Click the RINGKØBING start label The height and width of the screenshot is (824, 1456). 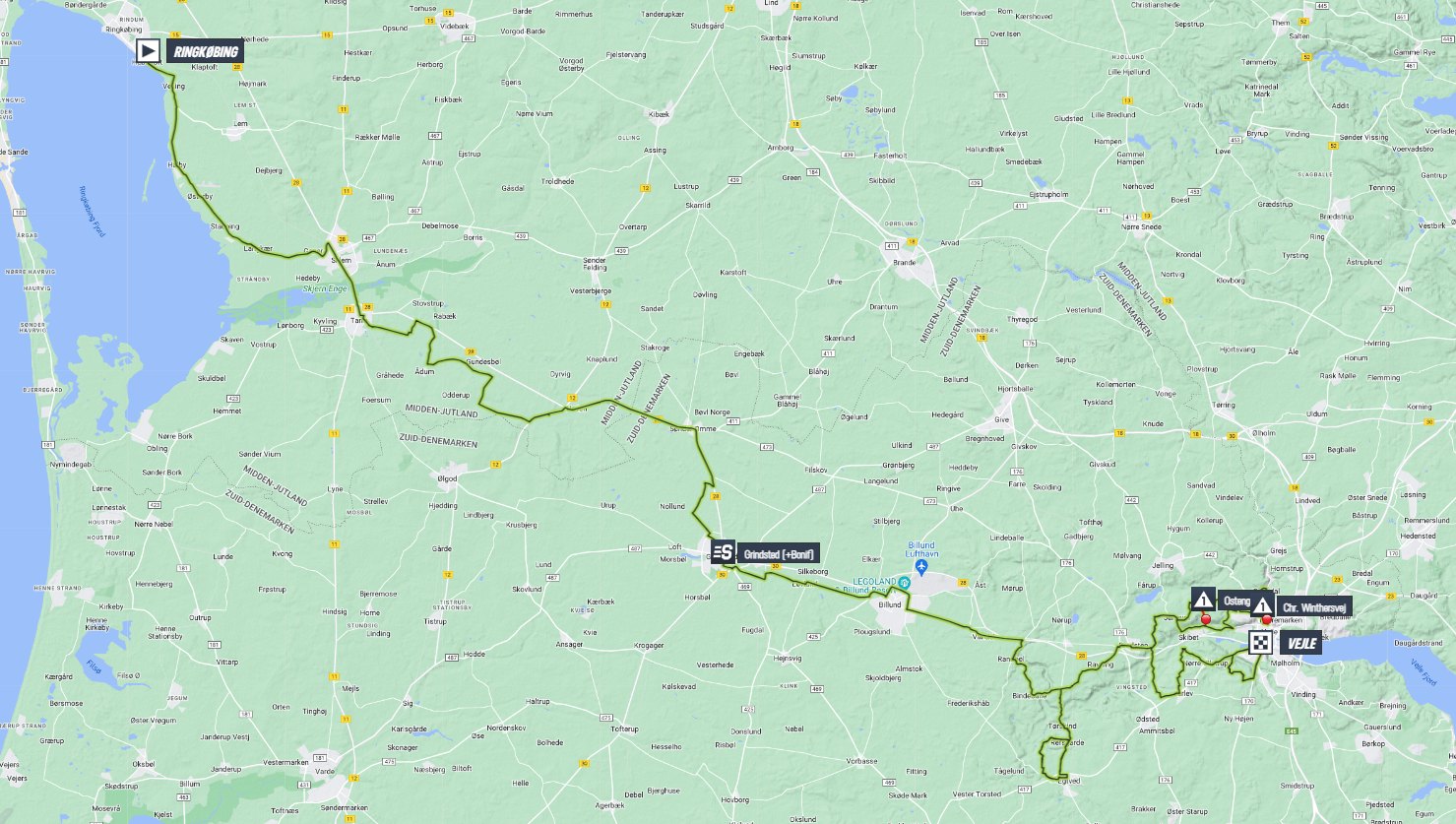(x=205, y=51)
